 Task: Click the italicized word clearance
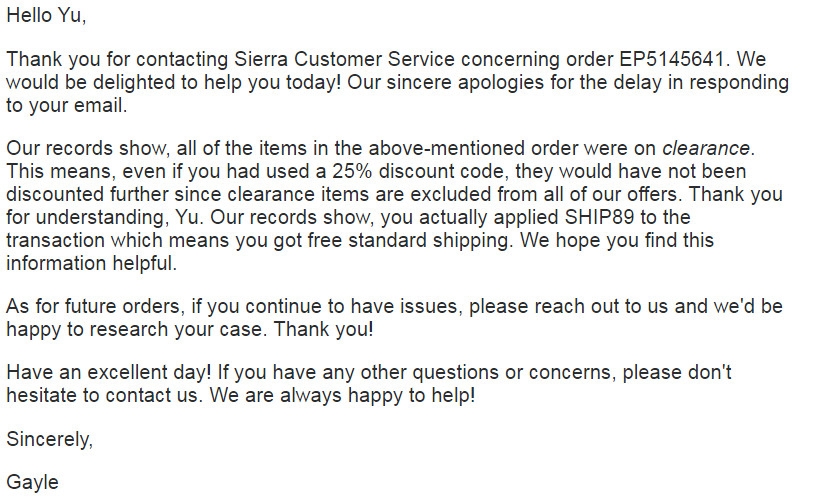pos(706,149)
